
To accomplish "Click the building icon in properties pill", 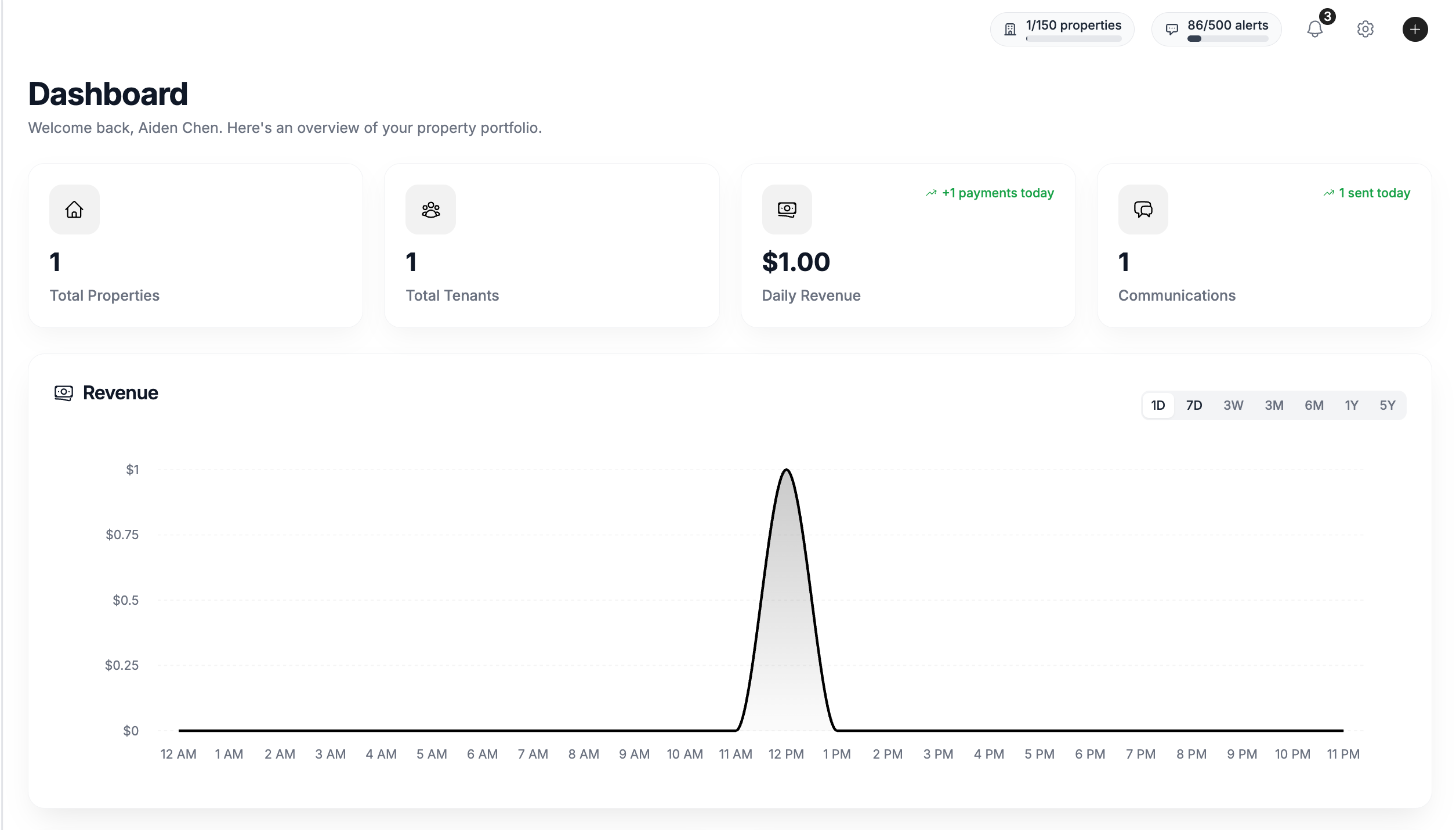I will click(1010, 30).
